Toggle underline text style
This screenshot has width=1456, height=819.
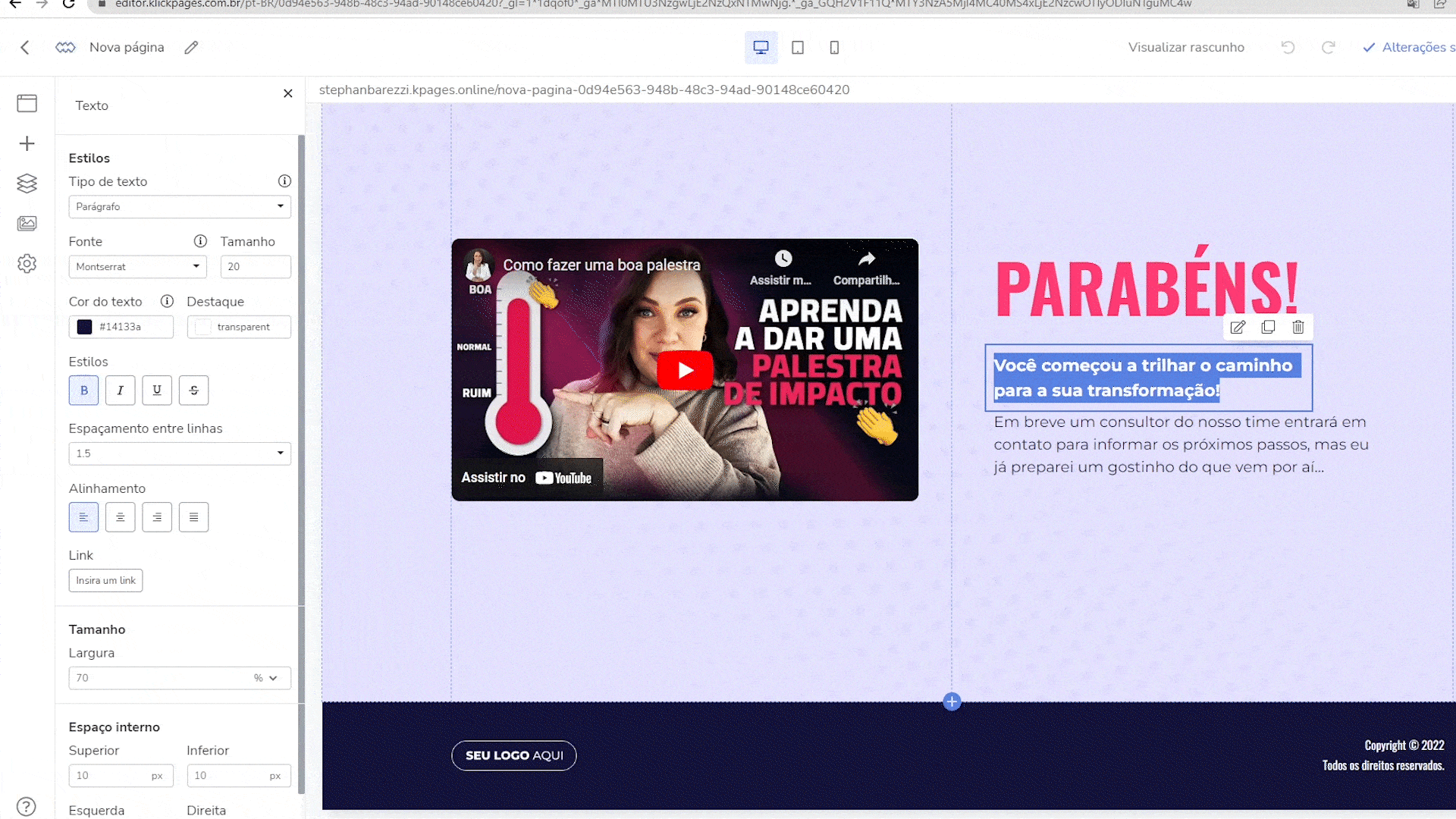click(x=157, y=390)
